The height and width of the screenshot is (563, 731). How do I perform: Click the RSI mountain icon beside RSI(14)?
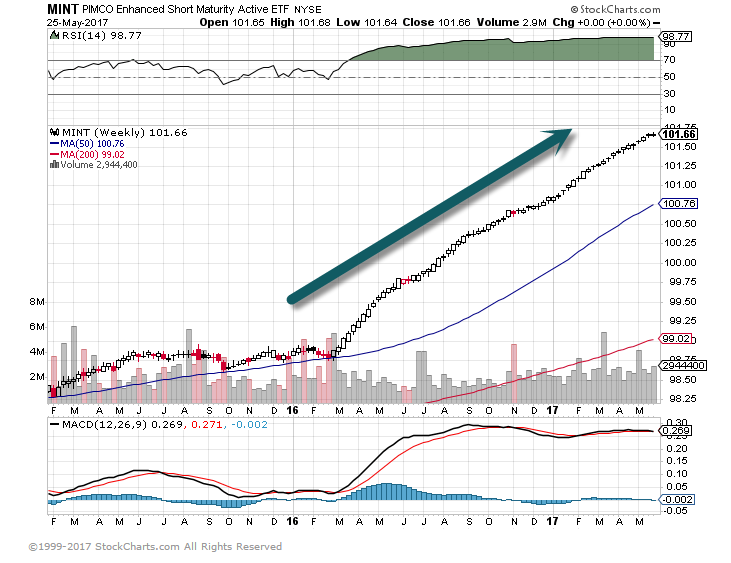coord(55,35)
